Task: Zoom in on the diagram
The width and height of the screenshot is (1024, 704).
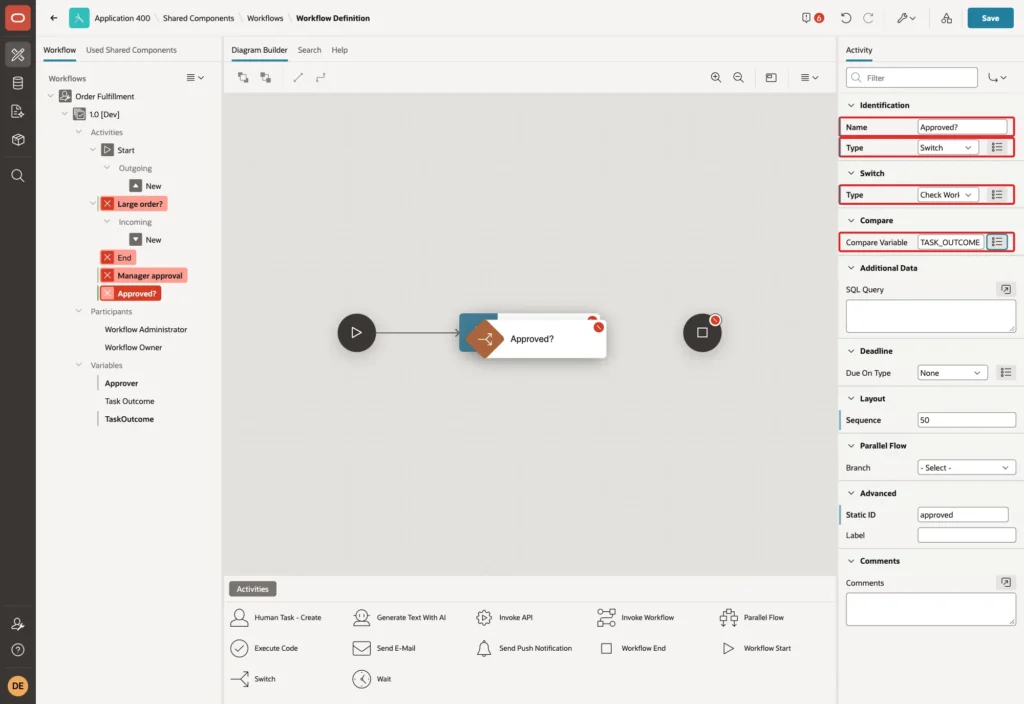Action: click(716, 77)
